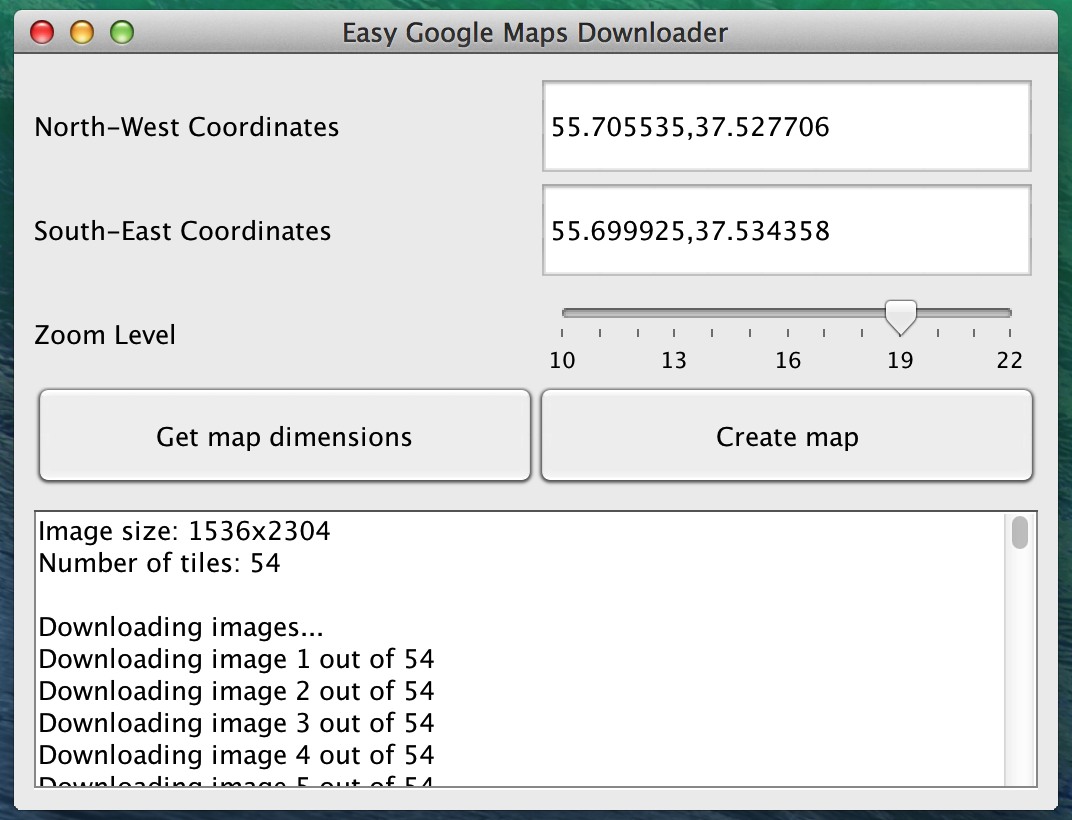This screenshot has height=820, width=1072.
Task: Click the 'Image size: 1536x2304' log line
Action: pos(185,531)
